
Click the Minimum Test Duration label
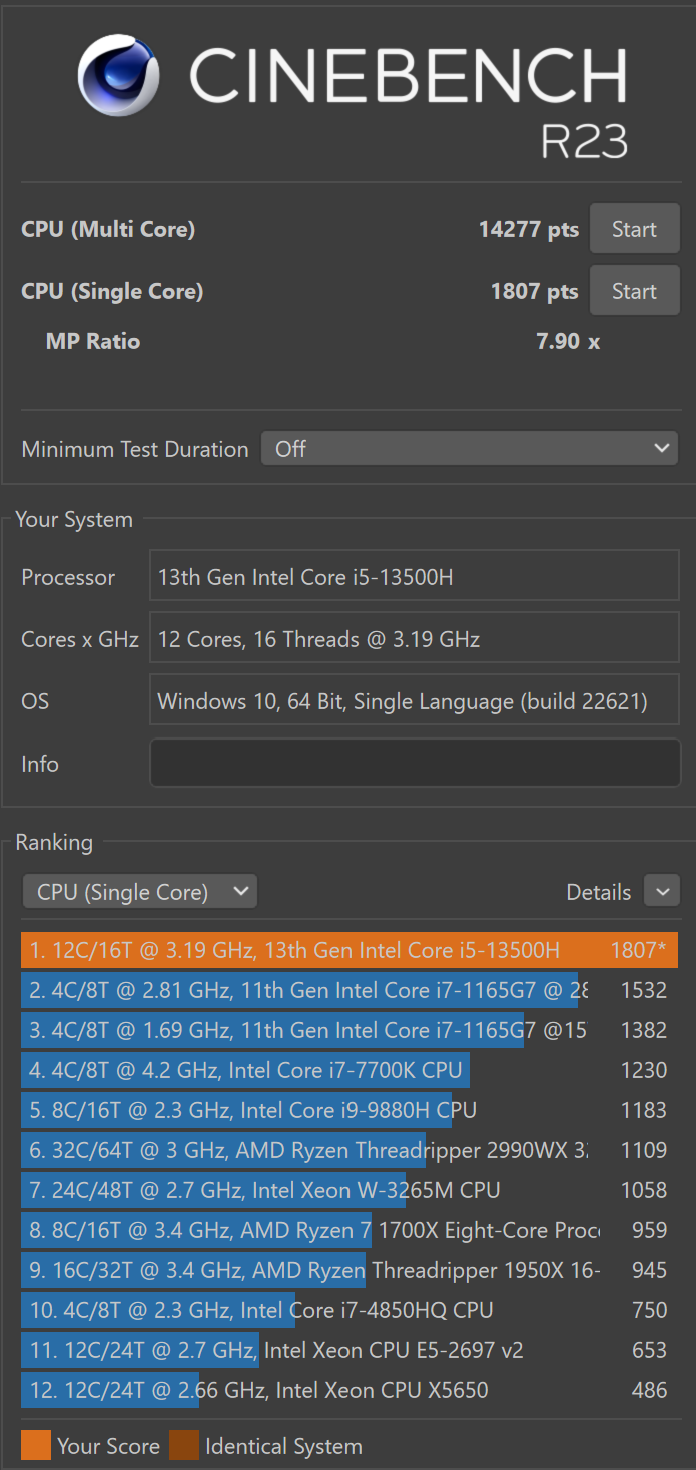tap(135, 449)
